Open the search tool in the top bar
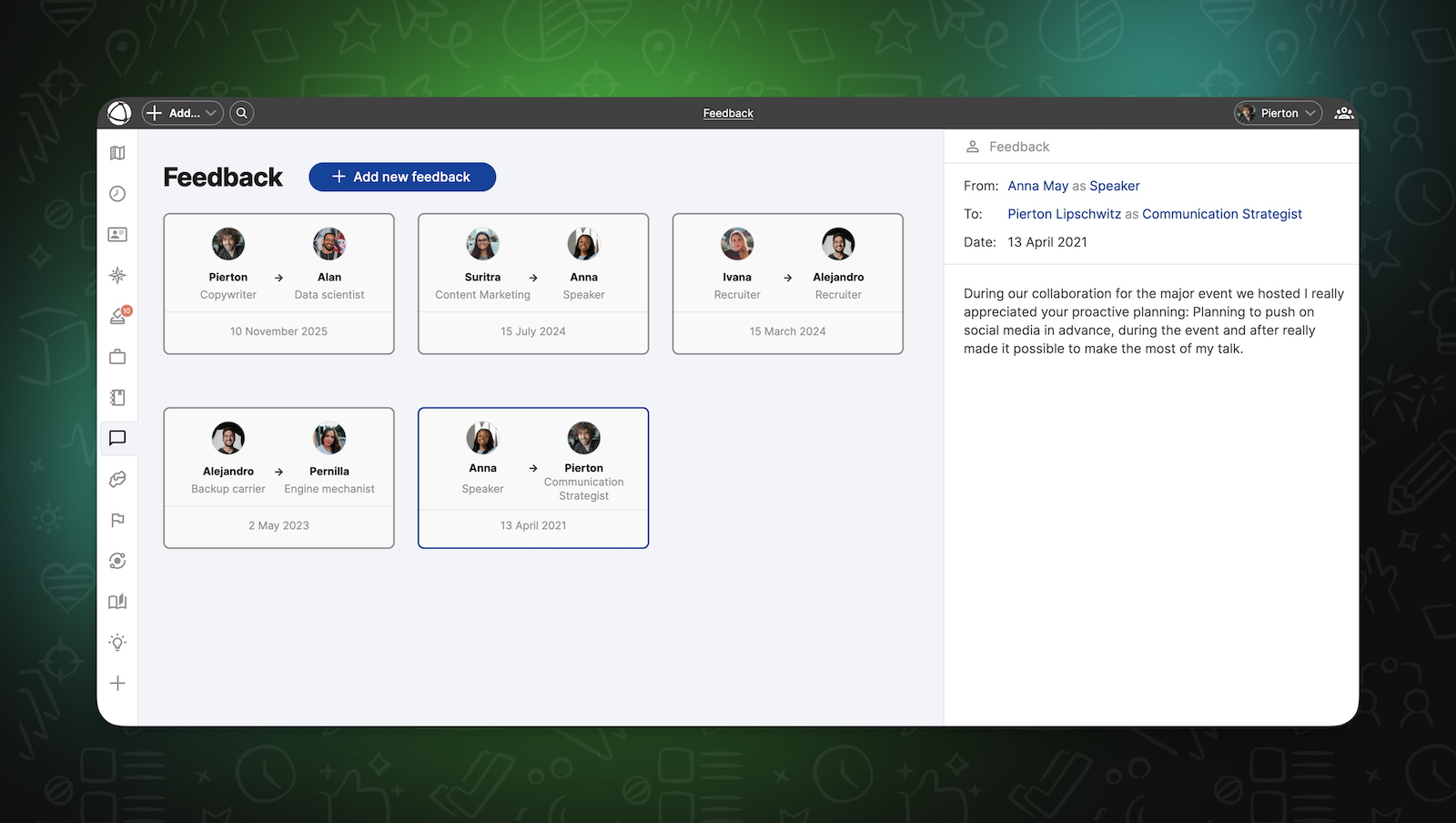 [x=241, y=113]
